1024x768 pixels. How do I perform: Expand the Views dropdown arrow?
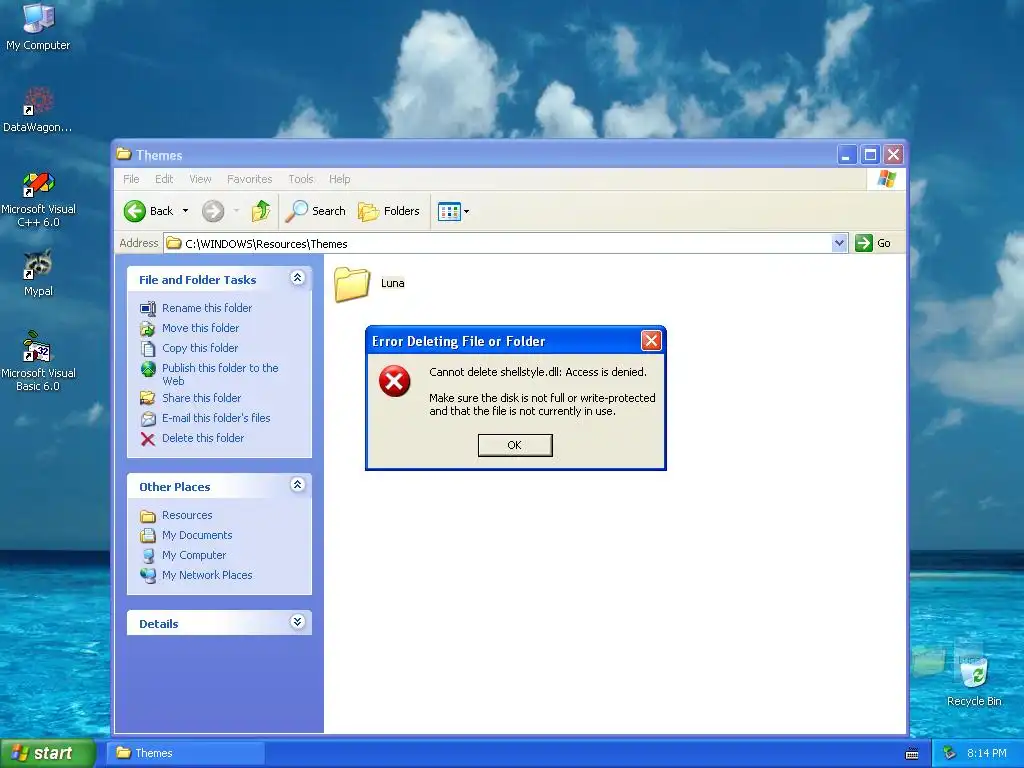466,212
